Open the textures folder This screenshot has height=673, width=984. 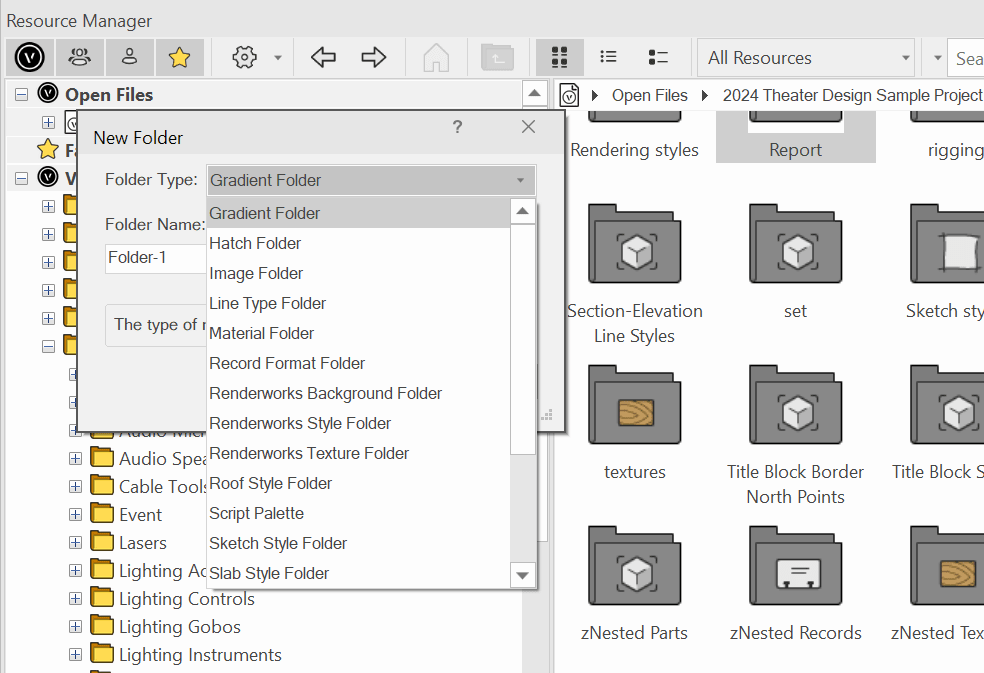tap(634, 405)
